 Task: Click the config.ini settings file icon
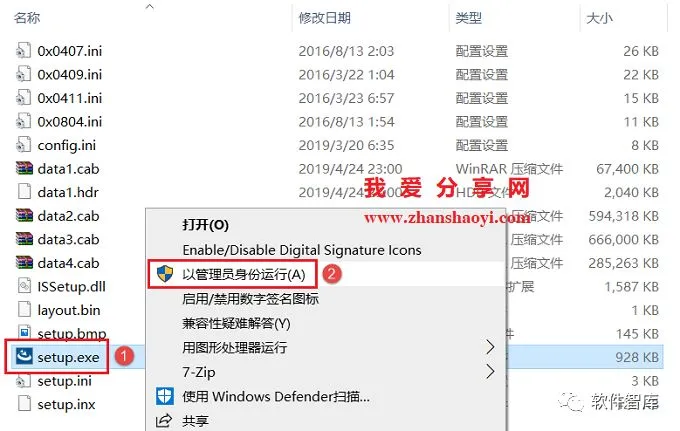coord(24,145)
